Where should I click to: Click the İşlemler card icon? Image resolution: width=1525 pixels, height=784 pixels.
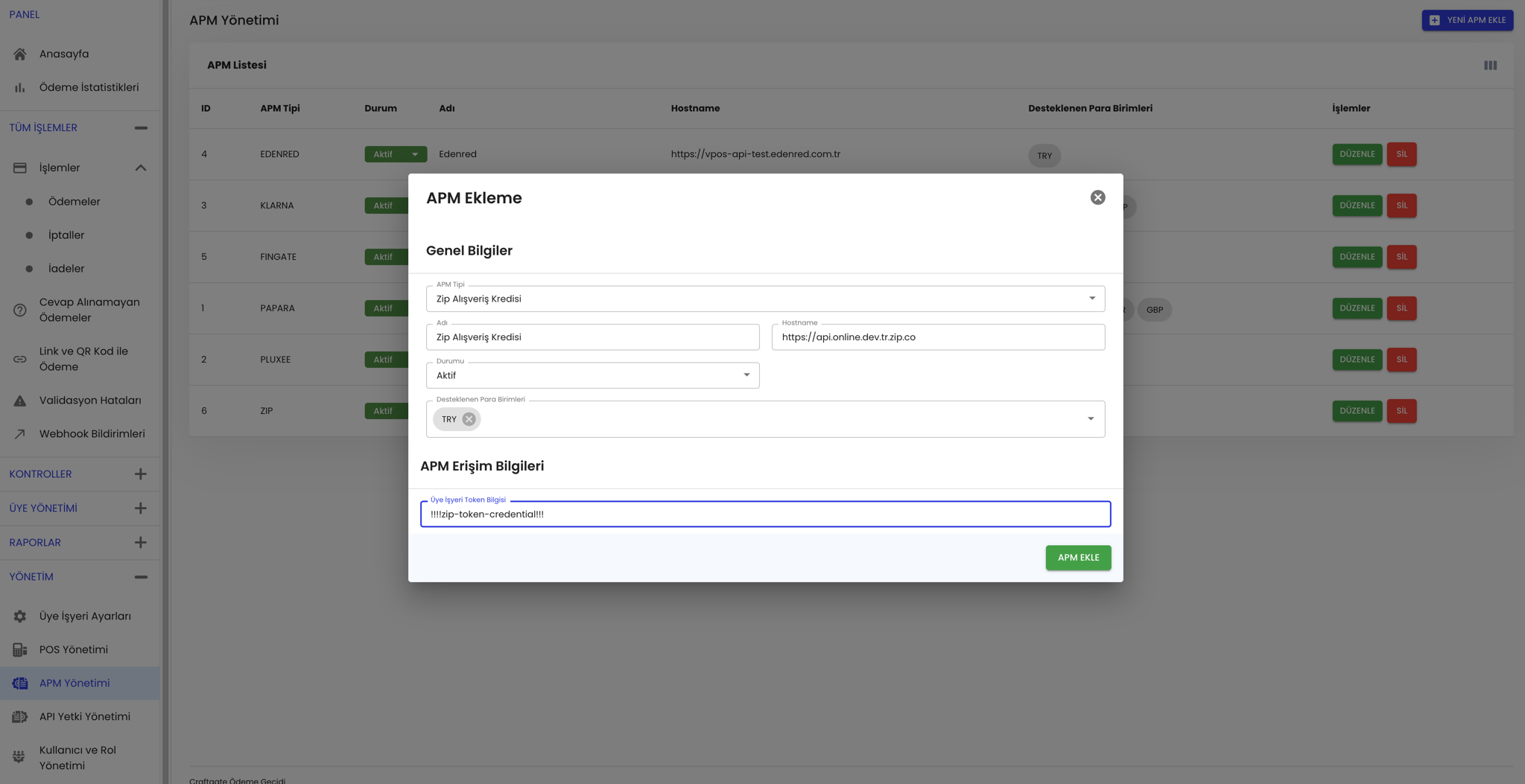point(20,168)
